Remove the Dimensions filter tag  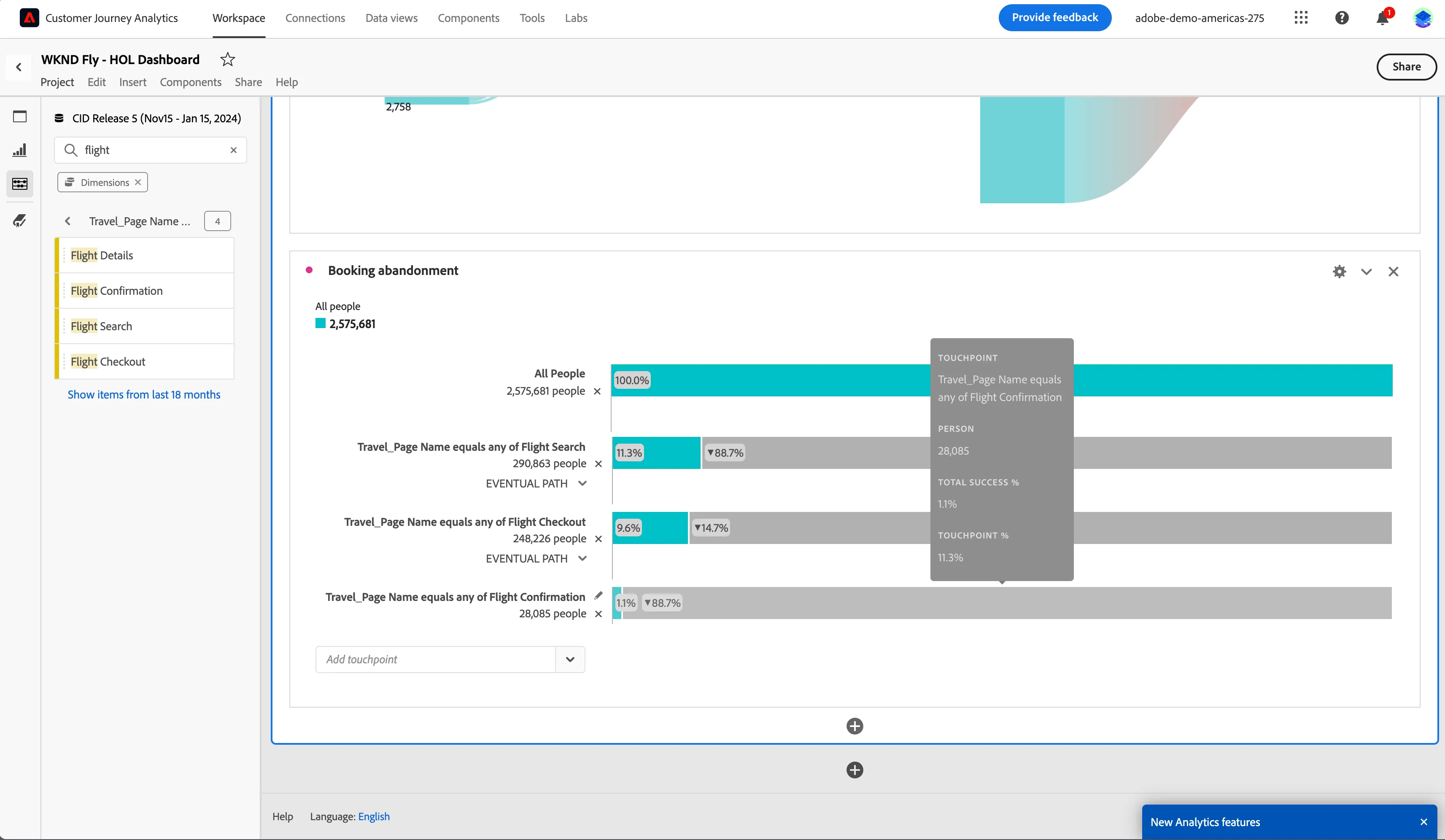(x=137, y=182)
